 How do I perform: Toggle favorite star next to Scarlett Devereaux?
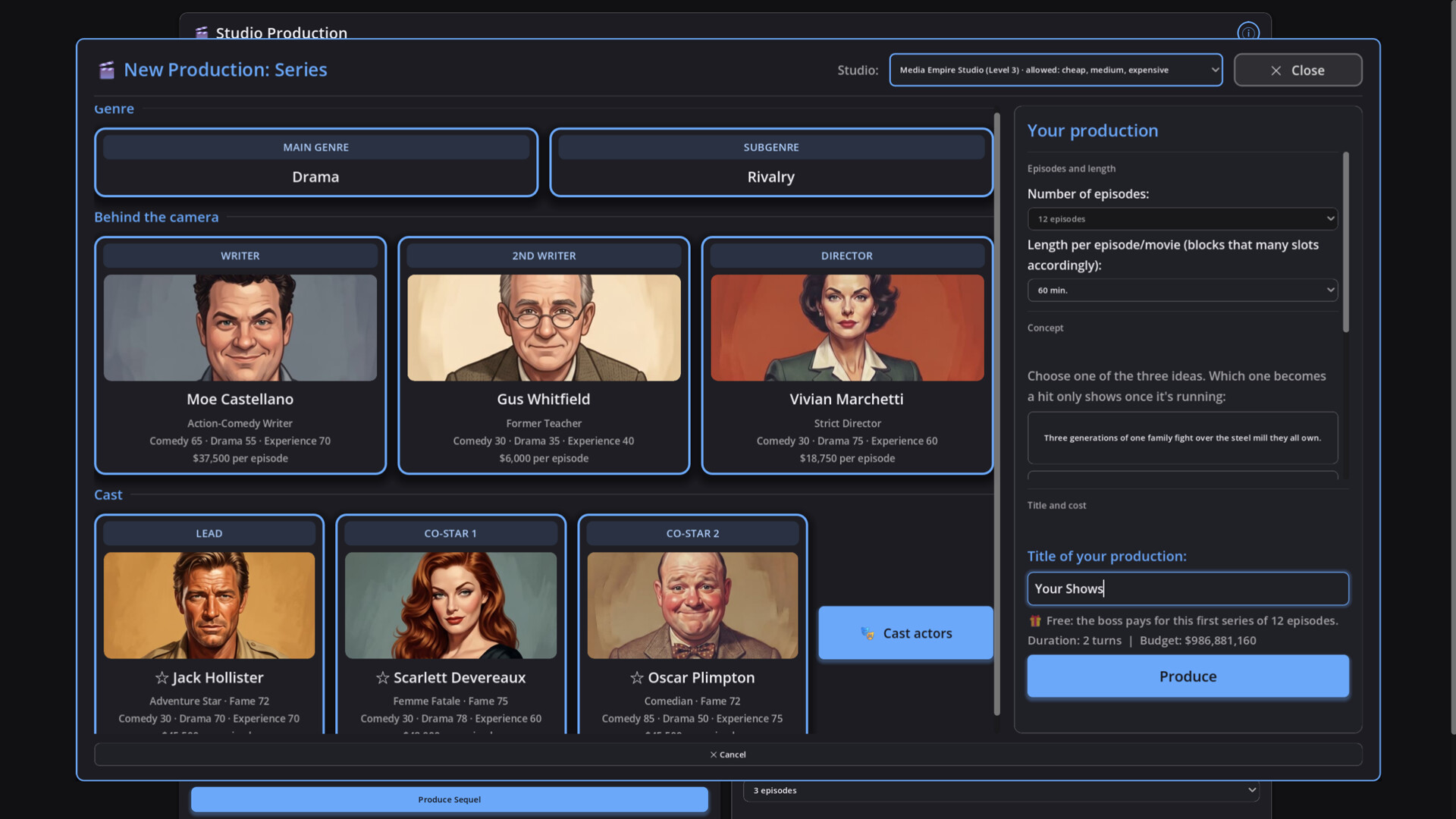coord(382,677)
